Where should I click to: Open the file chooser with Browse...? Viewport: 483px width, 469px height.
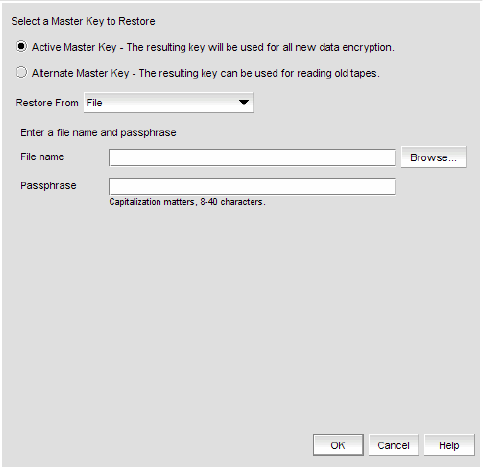point(433,157)
